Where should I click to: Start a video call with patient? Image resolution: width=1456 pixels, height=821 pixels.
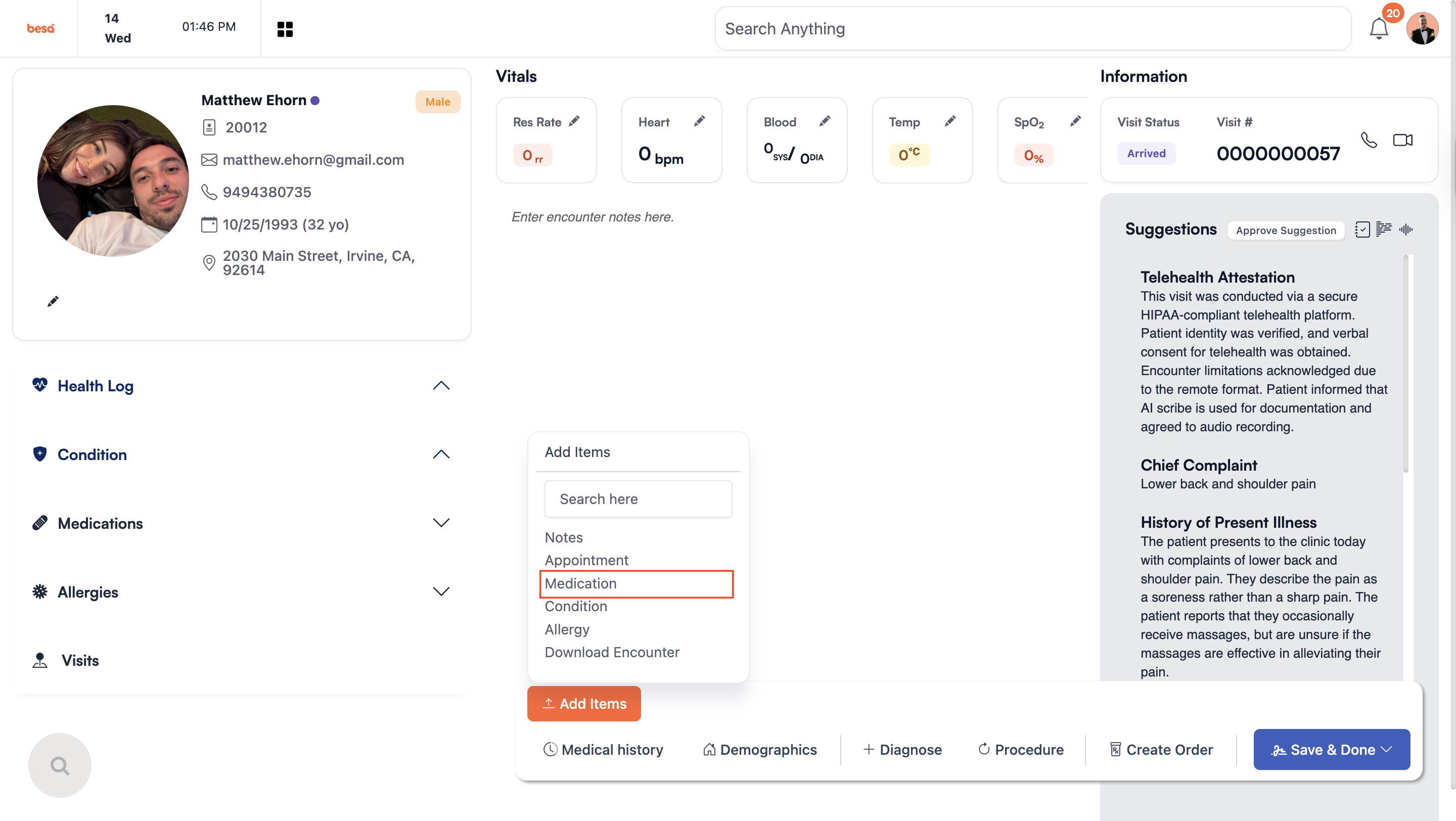(x=1402, y=140)
